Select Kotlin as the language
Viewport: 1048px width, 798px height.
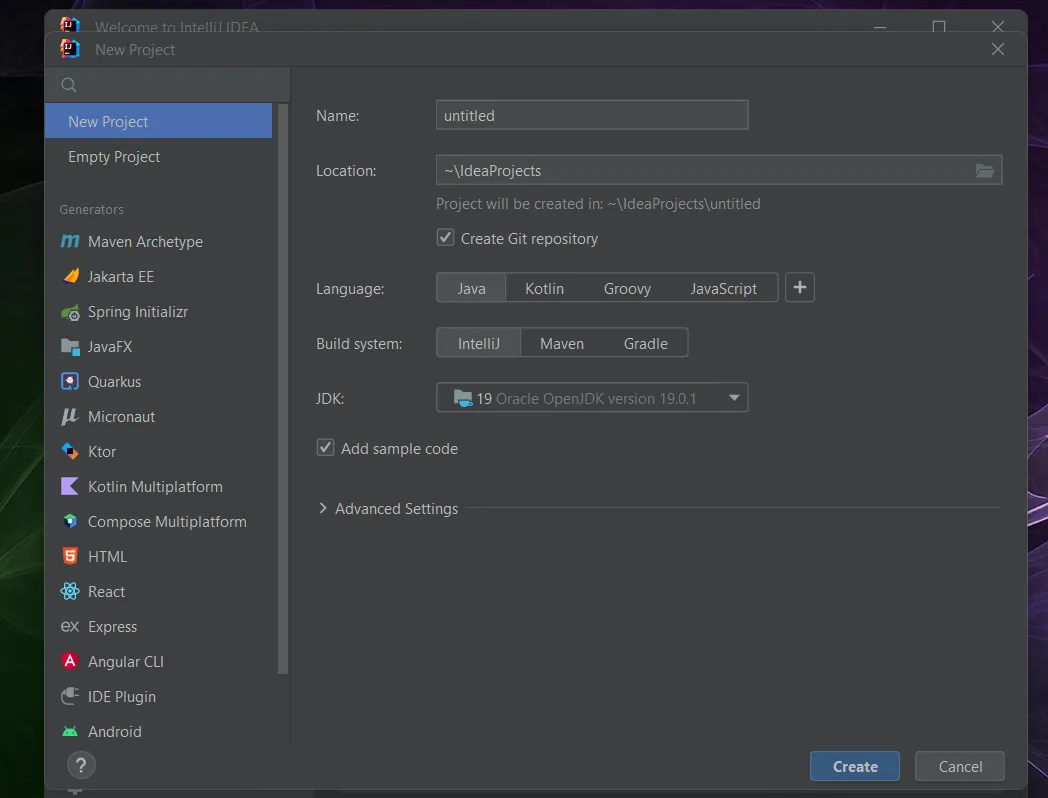[x=544, y=289]
